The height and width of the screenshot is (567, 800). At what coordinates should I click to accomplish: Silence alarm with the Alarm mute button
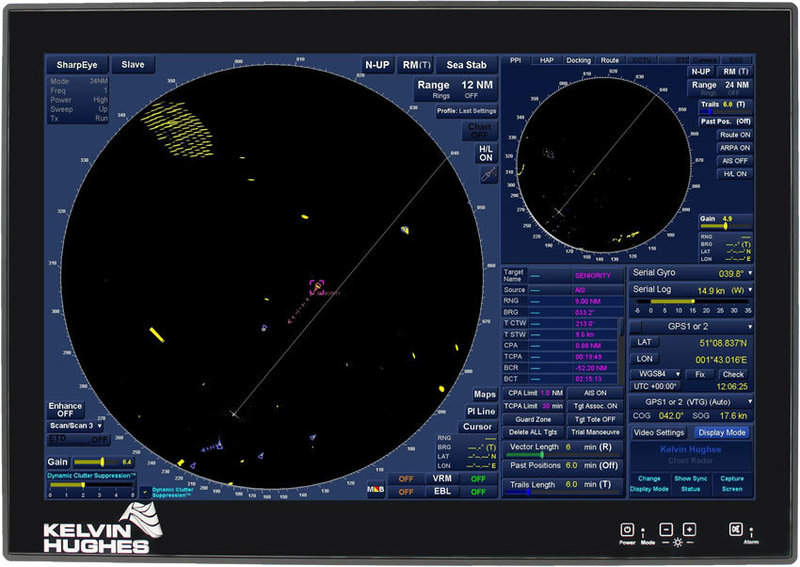(734, 529)
